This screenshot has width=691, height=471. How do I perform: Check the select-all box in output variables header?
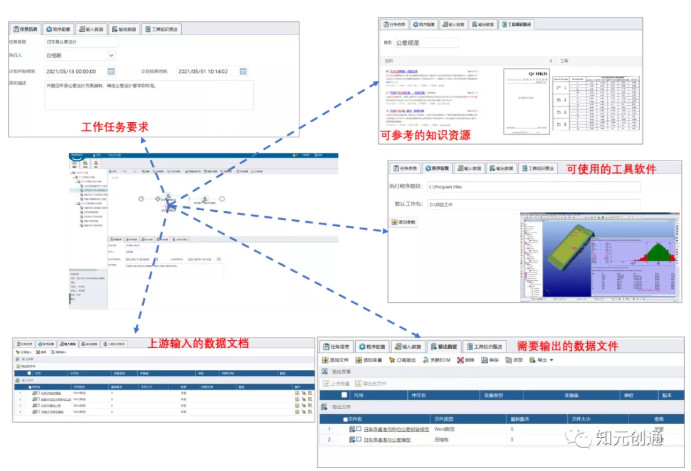[344, 395]
